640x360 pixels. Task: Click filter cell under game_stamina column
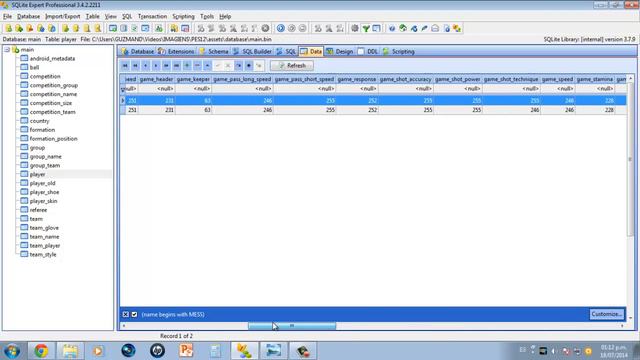[x=595, y=89]
